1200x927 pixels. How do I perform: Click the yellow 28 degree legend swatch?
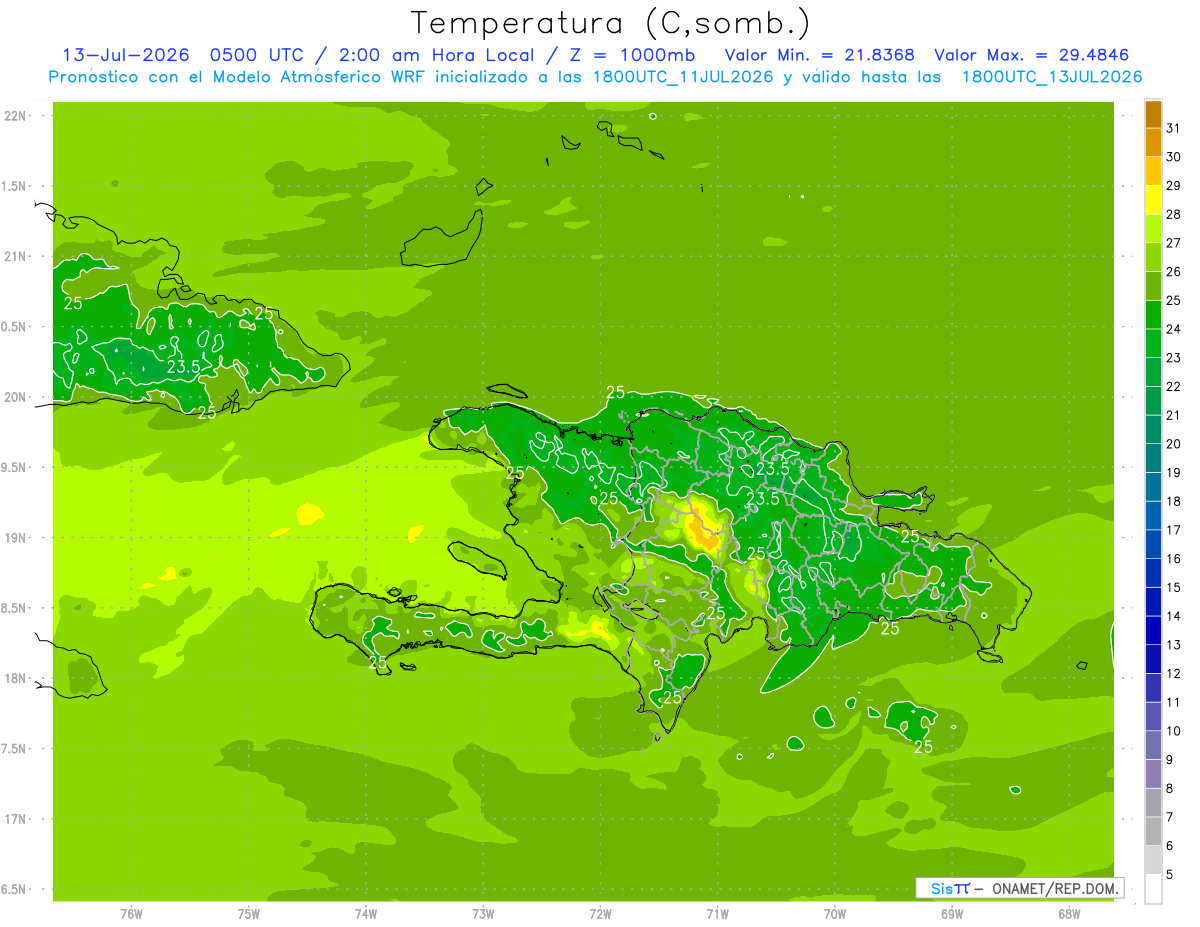point(1153,200)
